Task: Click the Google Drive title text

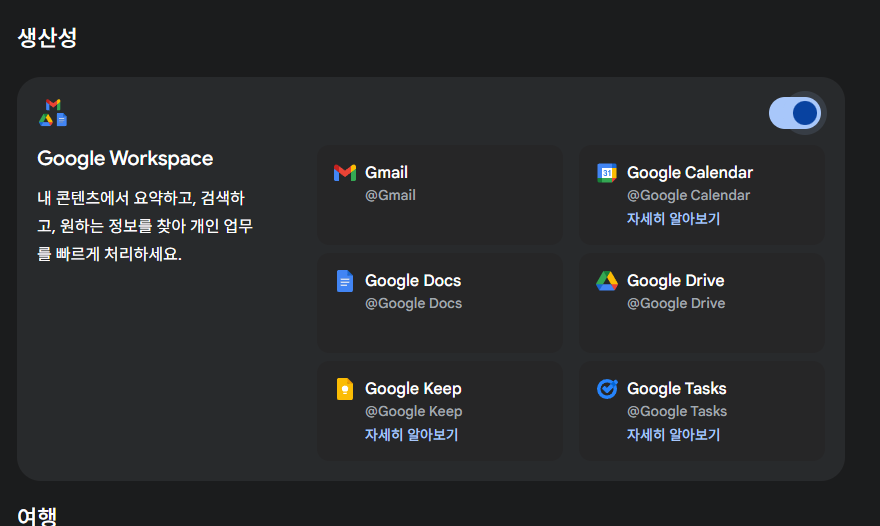Action: tap(675, 281)
